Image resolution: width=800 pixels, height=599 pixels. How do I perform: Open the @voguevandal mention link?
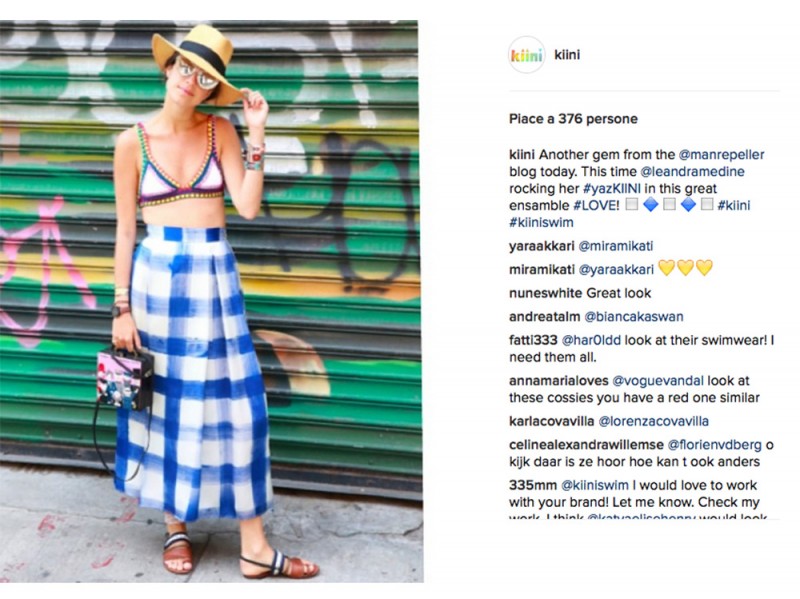coord(658,381)
